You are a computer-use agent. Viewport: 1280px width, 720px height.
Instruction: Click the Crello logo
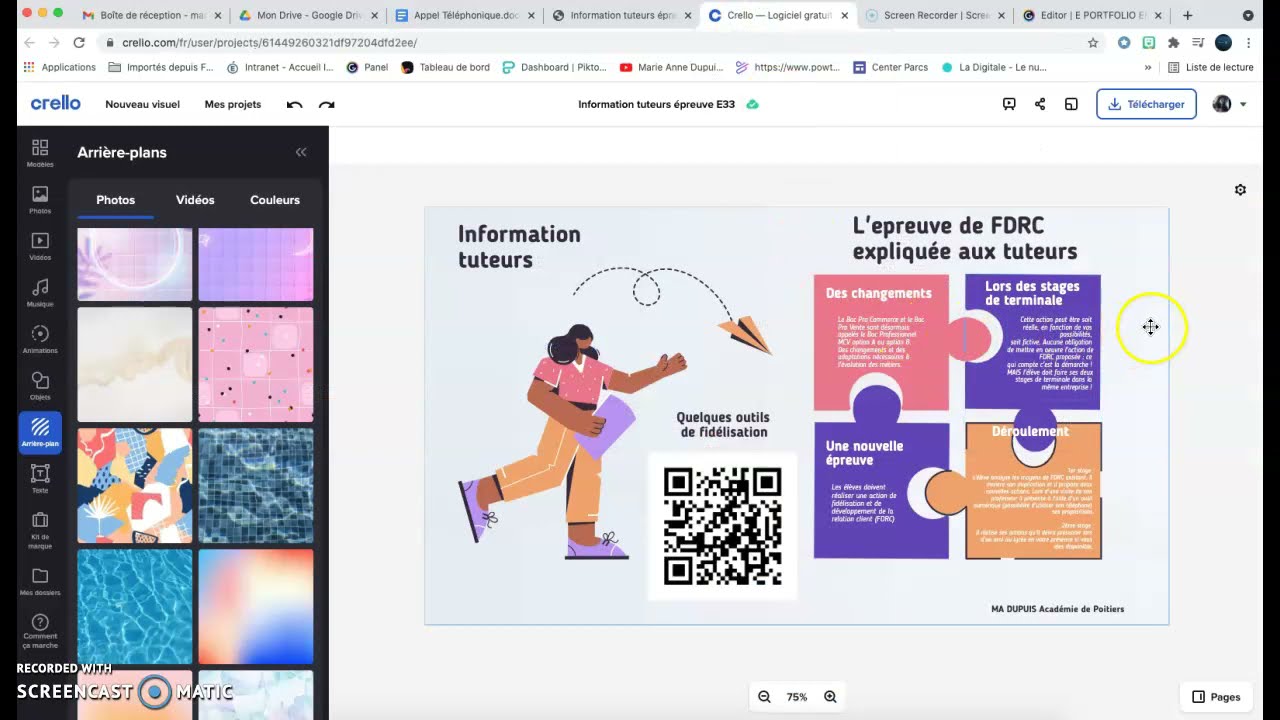tap(55, 104)
